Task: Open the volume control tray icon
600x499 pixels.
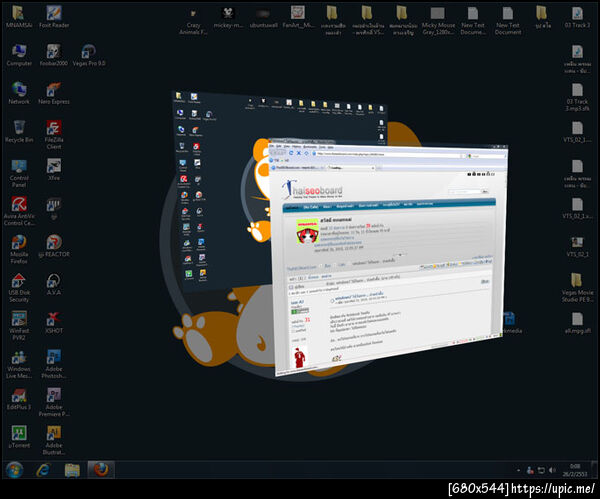Action: [x=552, y=470]
